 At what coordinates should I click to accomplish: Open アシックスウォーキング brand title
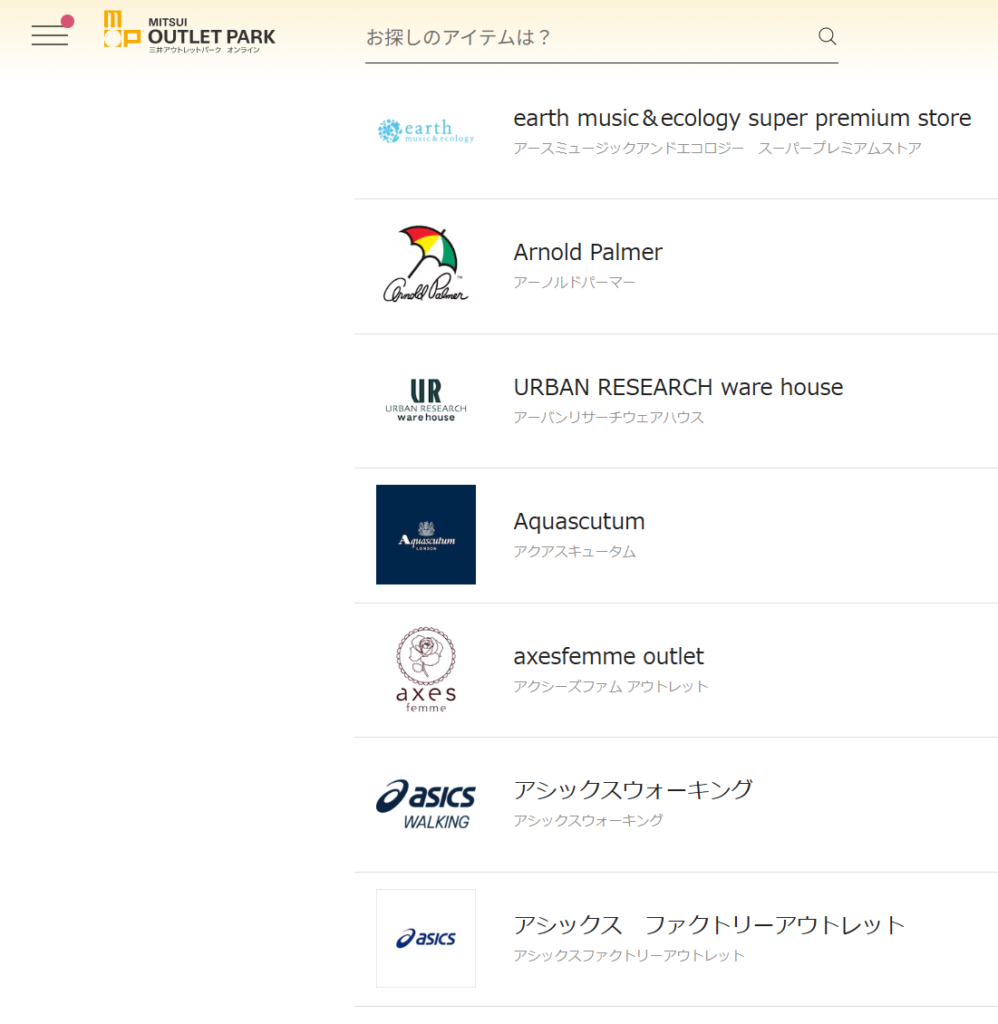[633, 790]
